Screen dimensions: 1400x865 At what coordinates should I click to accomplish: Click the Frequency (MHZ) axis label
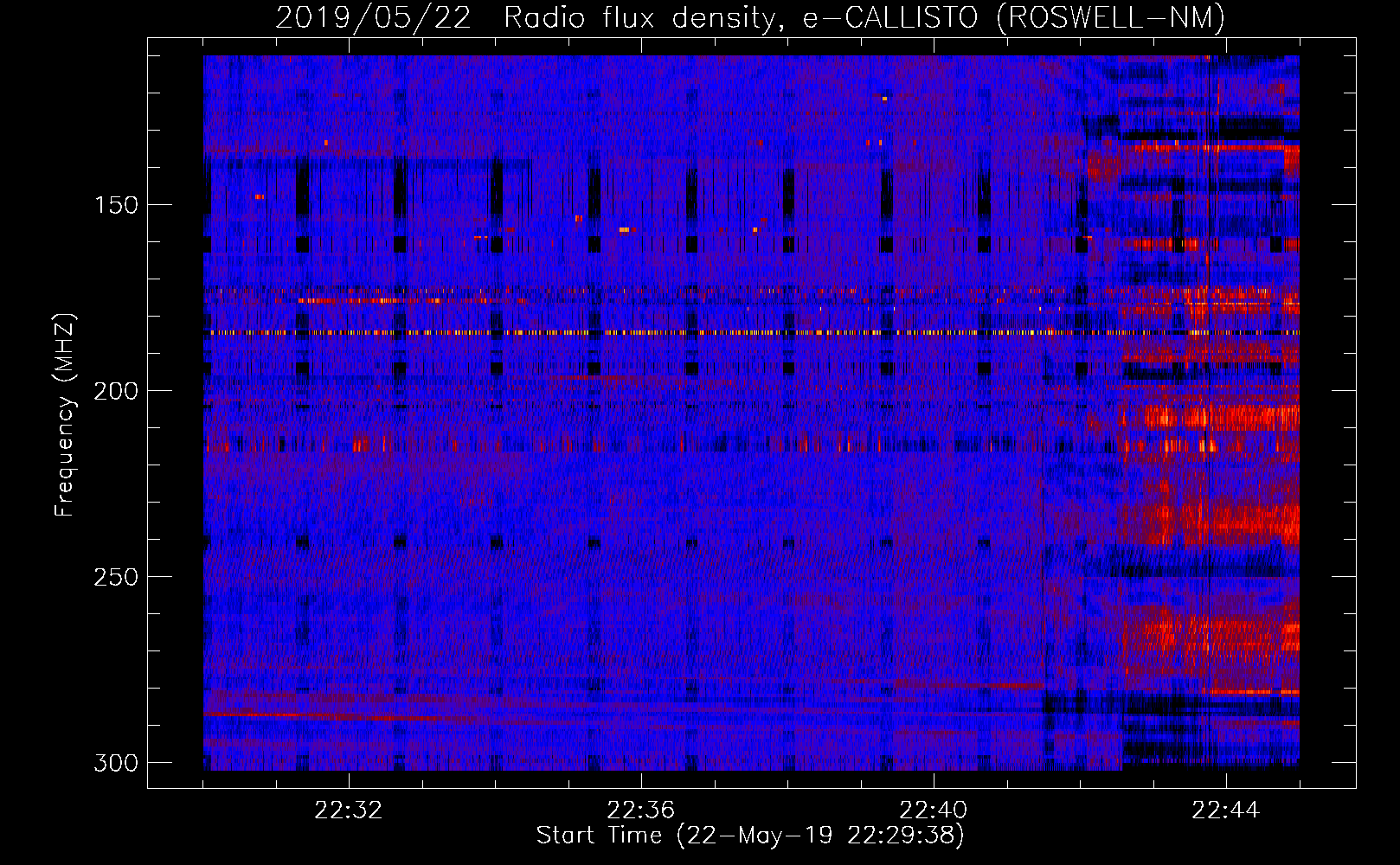tap(65, 415)
